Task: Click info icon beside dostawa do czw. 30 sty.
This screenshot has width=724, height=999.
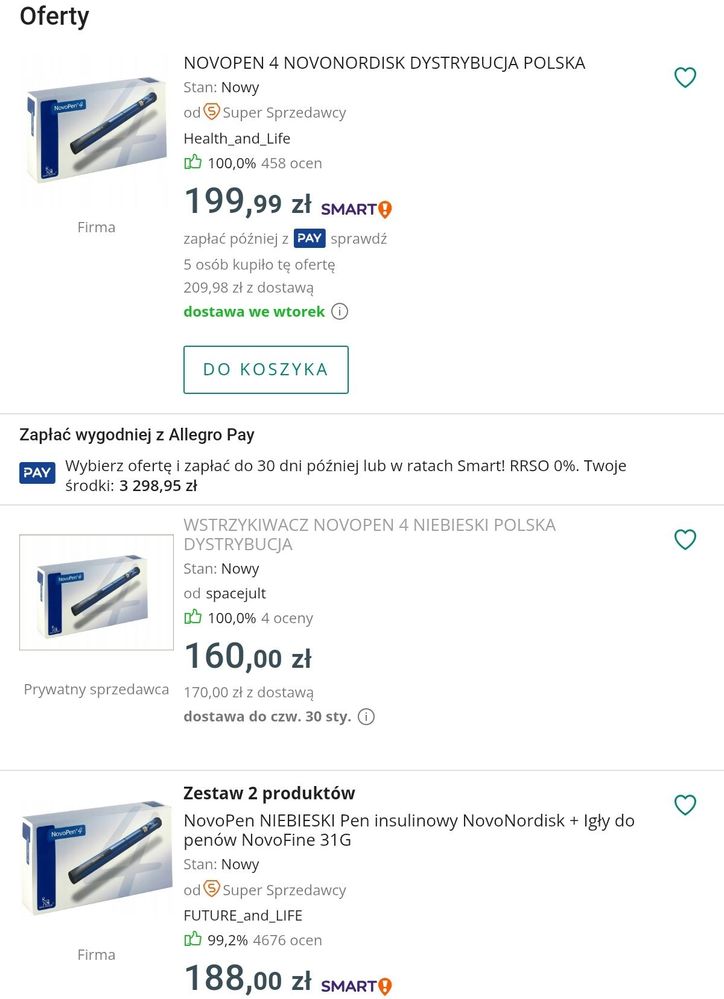Action: pos(367,716)
